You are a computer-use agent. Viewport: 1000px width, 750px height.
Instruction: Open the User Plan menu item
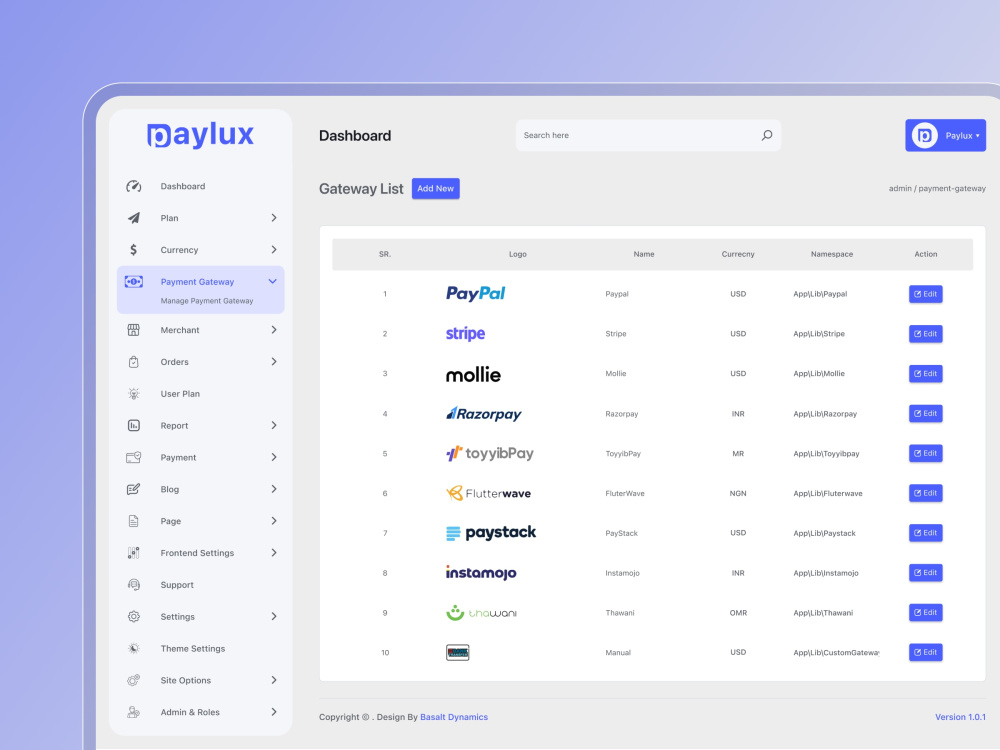(200, 393)
